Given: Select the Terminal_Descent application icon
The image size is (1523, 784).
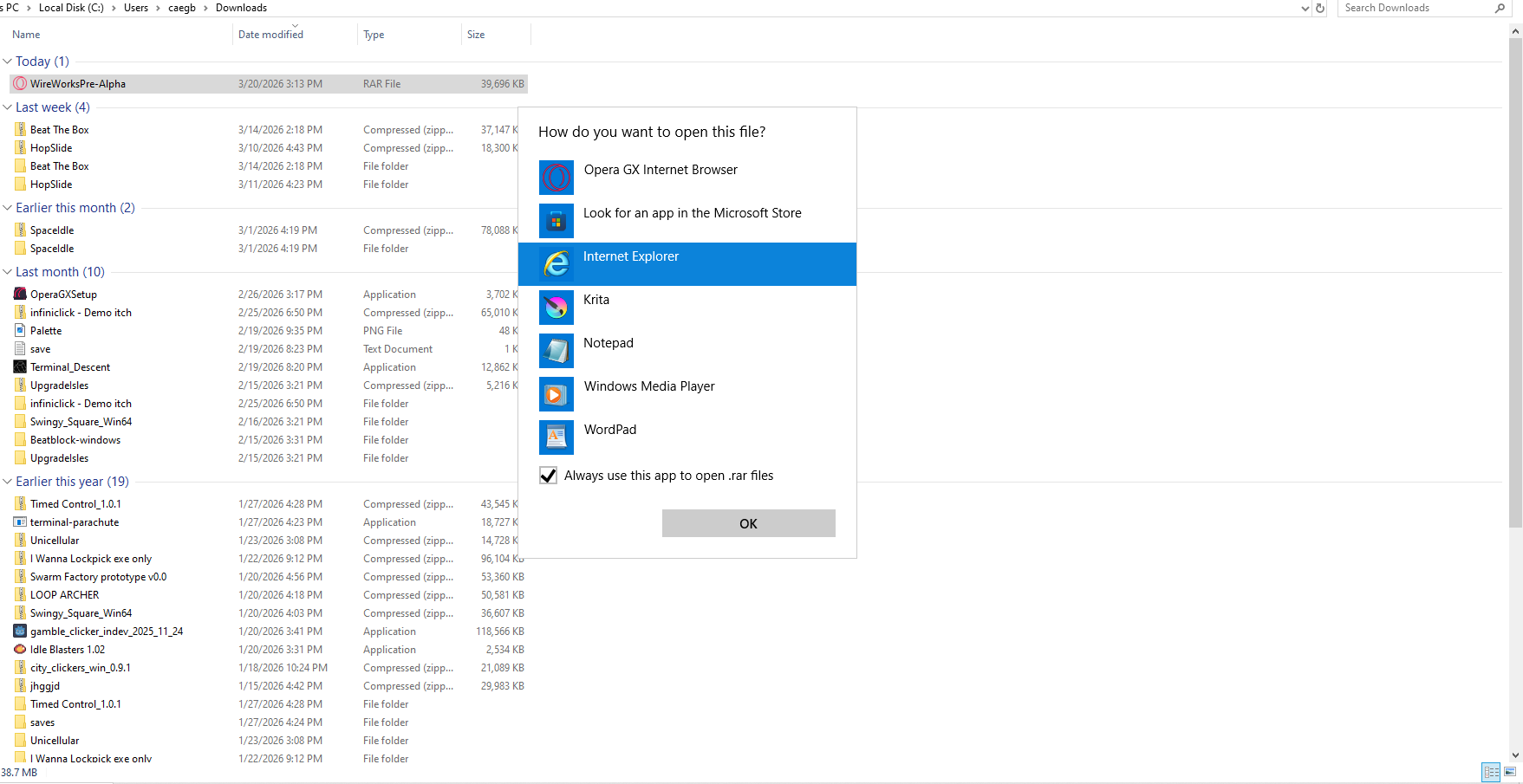Looking at the screenshot, I should [20, 367].
